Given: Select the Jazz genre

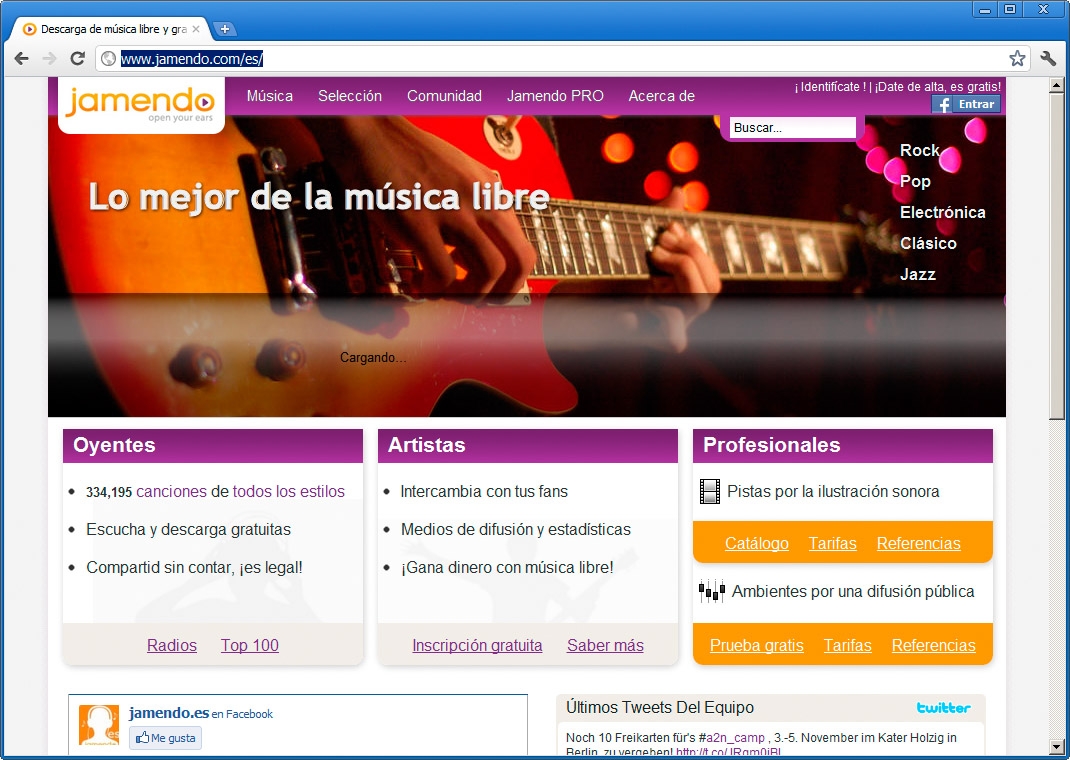Looking at the screenshot, I should [x=917, y=274].
